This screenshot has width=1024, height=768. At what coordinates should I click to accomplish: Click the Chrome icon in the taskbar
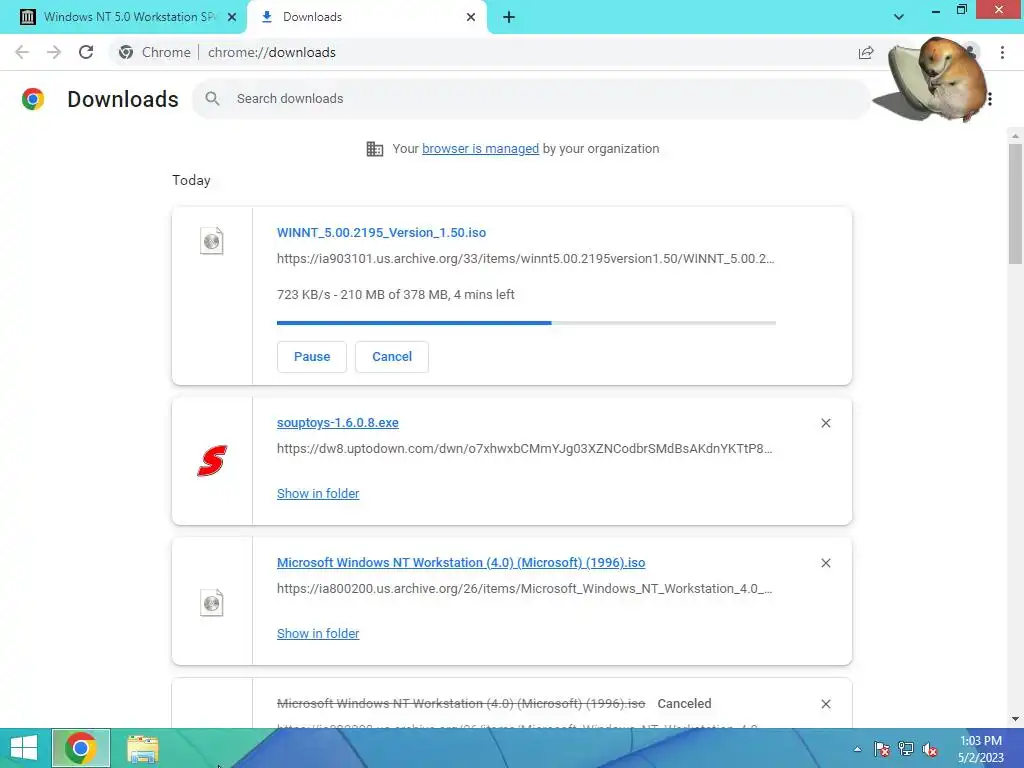80,748
